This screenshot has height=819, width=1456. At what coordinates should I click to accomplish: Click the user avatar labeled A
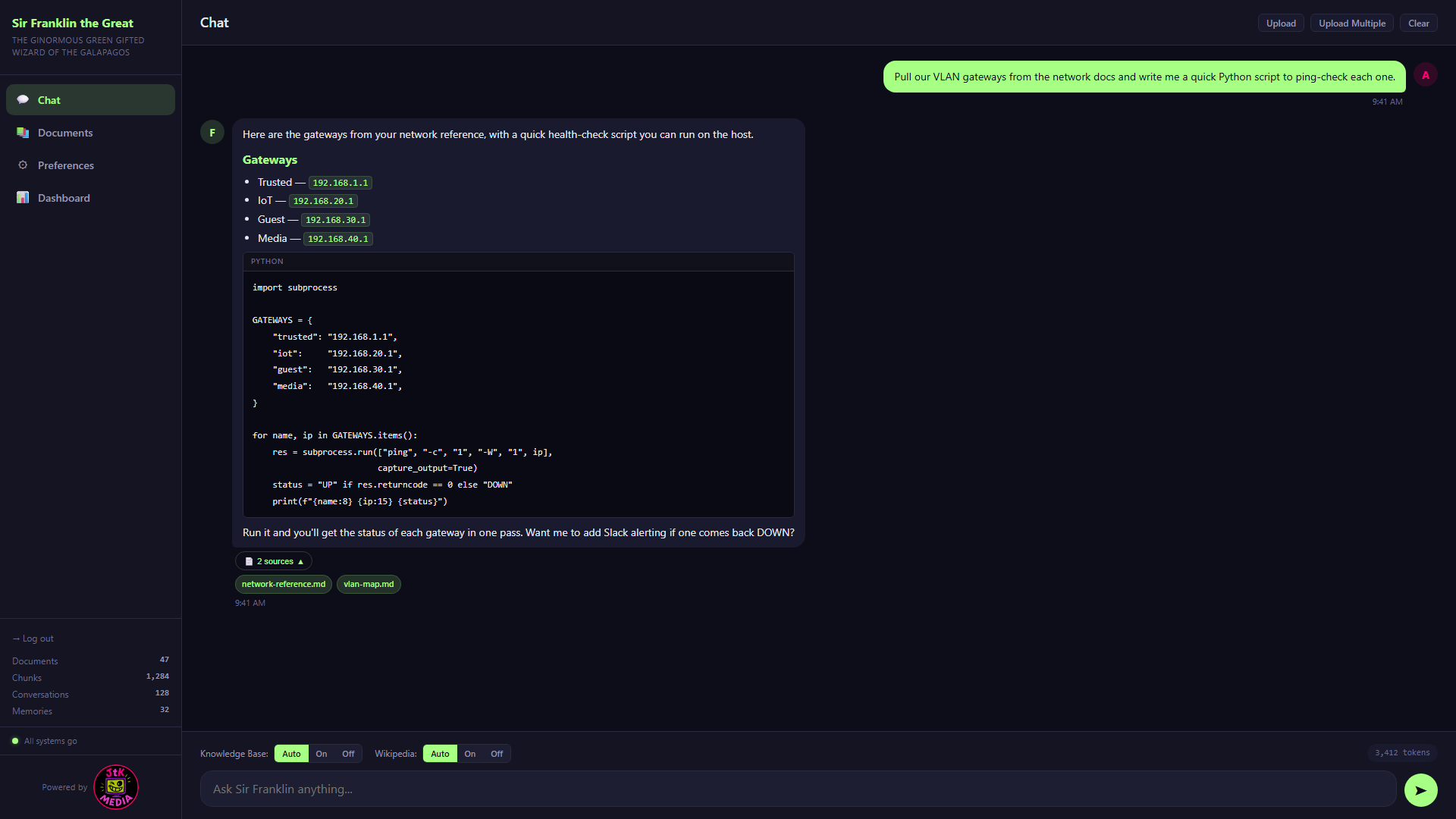click(1425, 75)
